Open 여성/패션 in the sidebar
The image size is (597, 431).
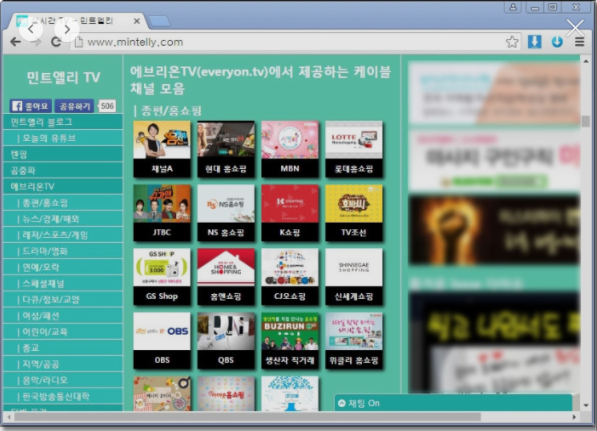(63, 316)
